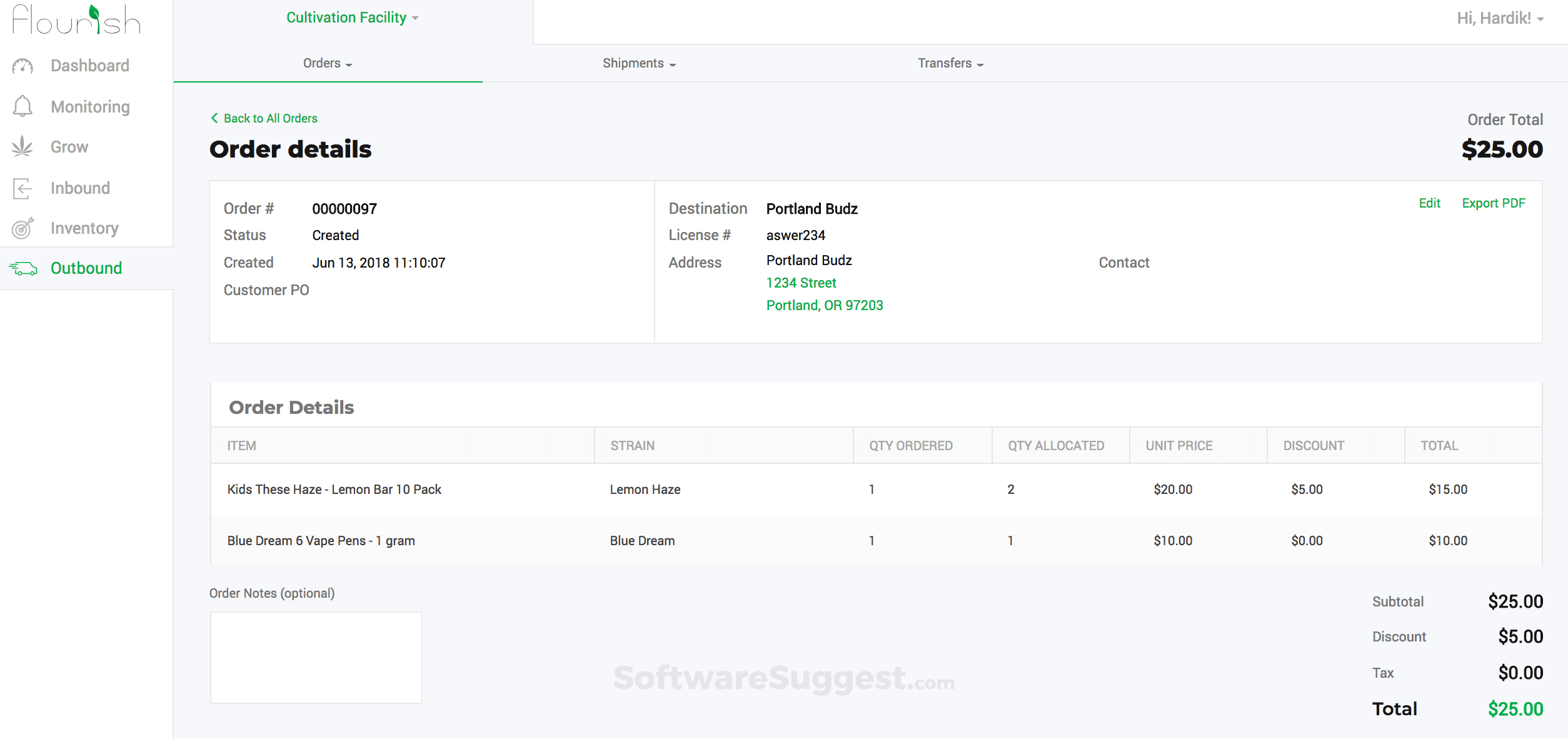Open the Dashboard from the sidebar
This screenshot has width=1568, height=739.
(x=89, y=65)
